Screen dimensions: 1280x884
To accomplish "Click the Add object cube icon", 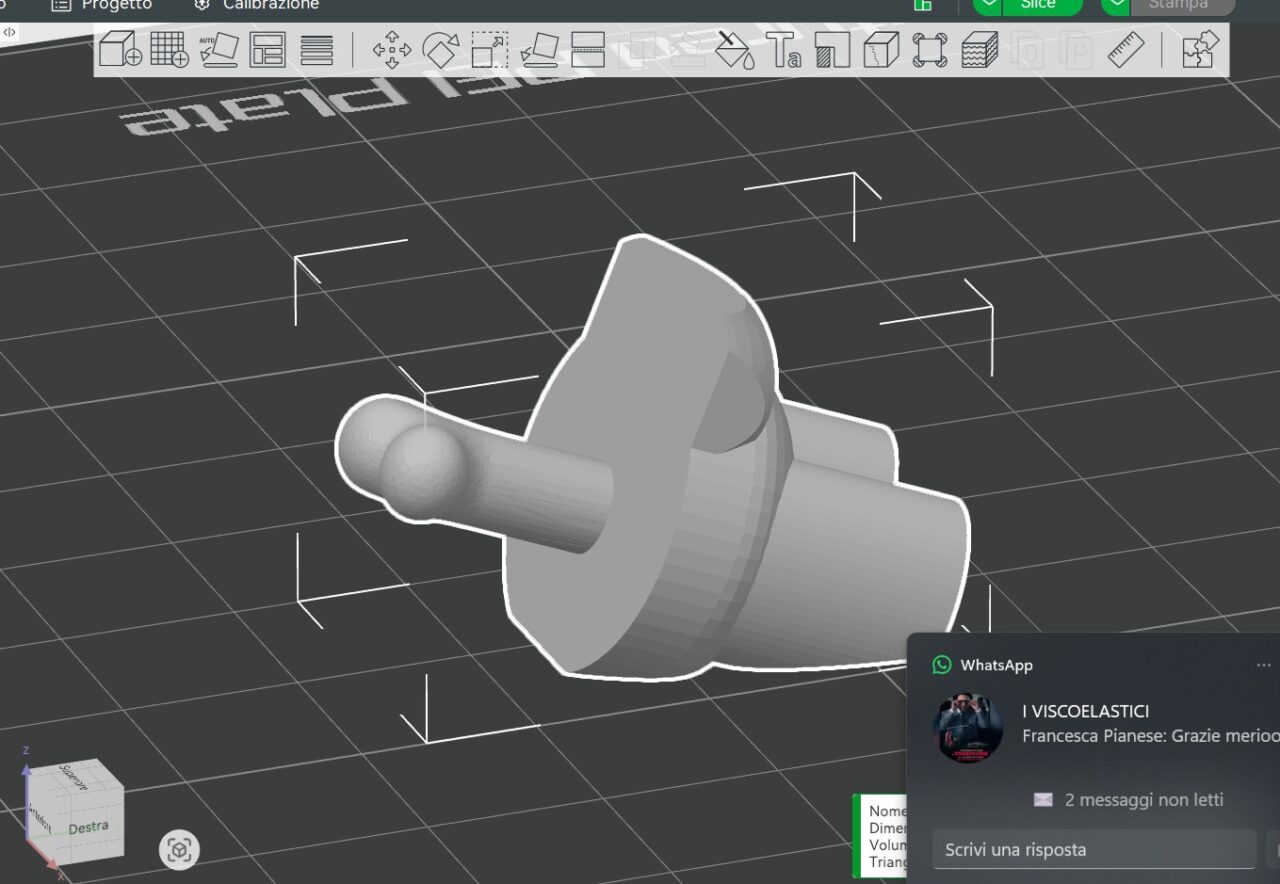I will (120, 49).
